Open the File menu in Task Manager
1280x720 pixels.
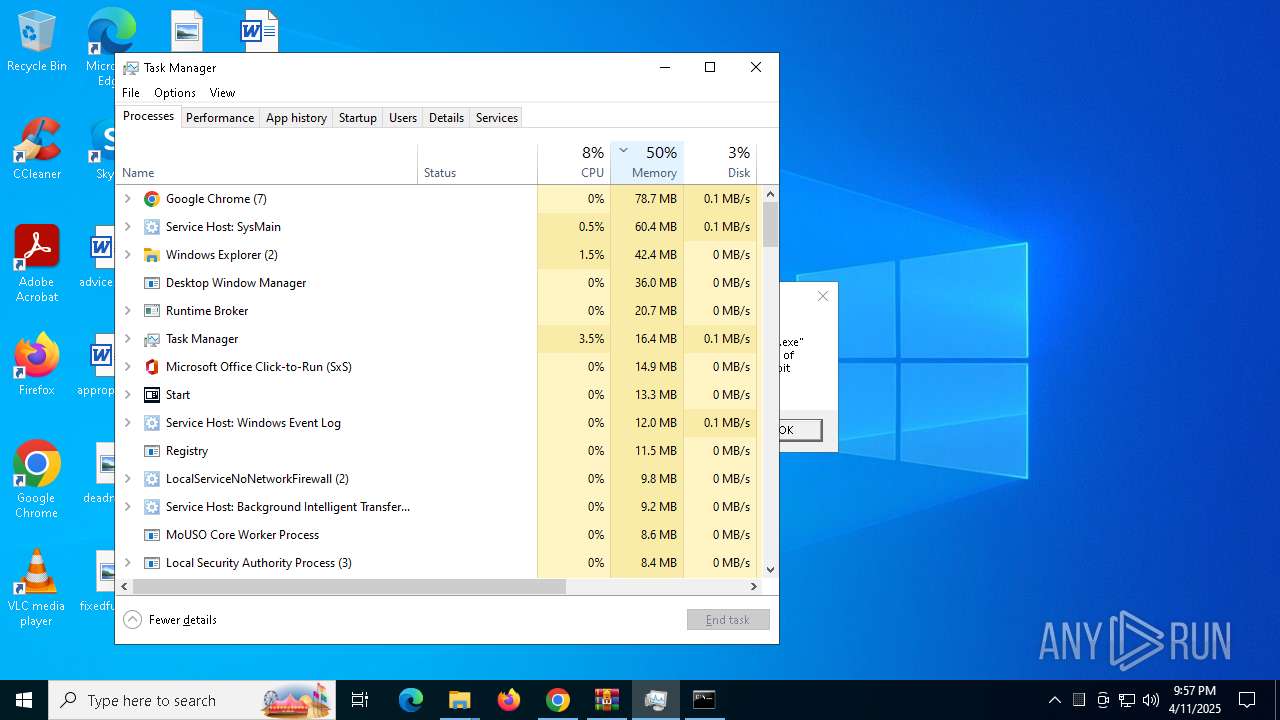click(x=131, y=93)
